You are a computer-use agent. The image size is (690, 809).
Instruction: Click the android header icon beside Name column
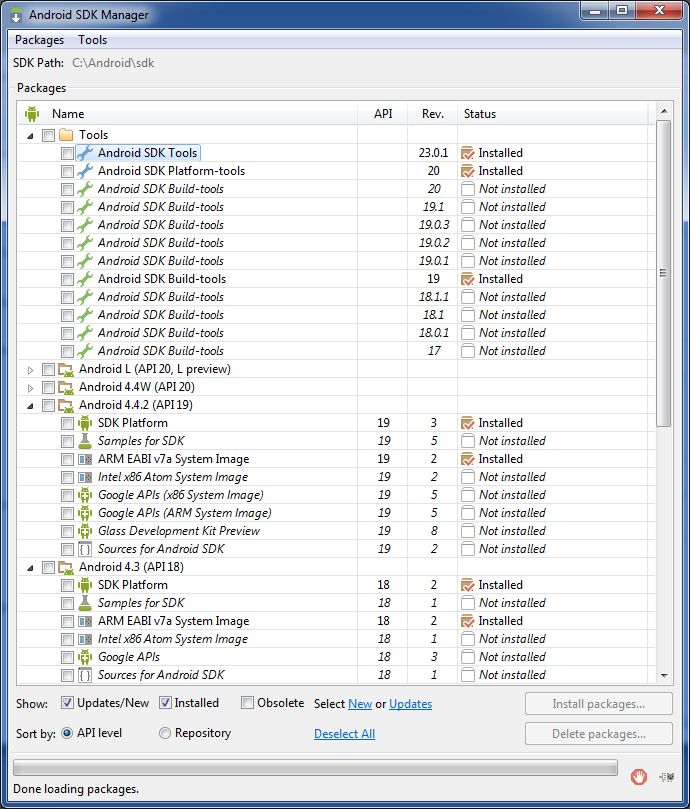point(32,114)
